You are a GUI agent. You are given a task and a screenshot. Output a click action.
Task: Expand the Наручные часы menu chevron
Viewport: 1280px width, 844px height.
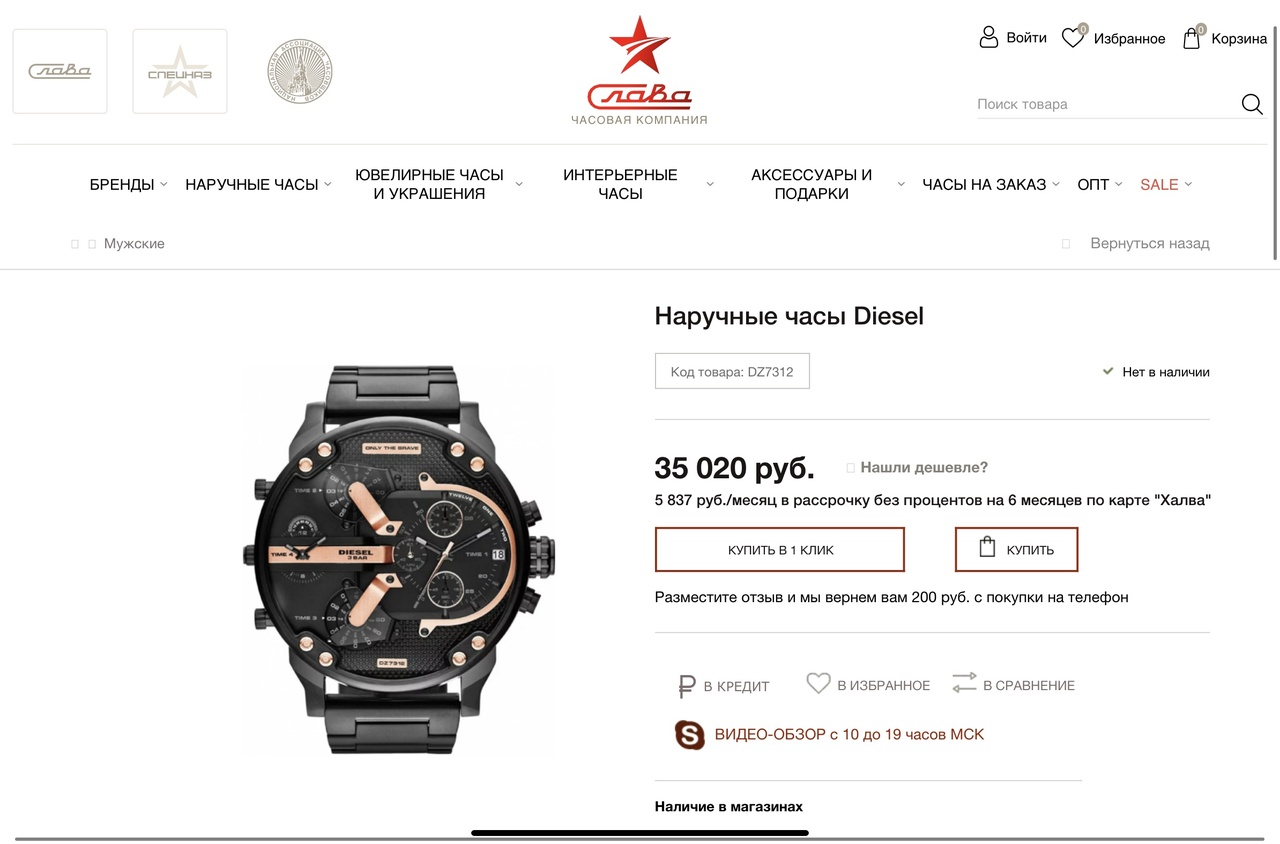tap(328, 184)
